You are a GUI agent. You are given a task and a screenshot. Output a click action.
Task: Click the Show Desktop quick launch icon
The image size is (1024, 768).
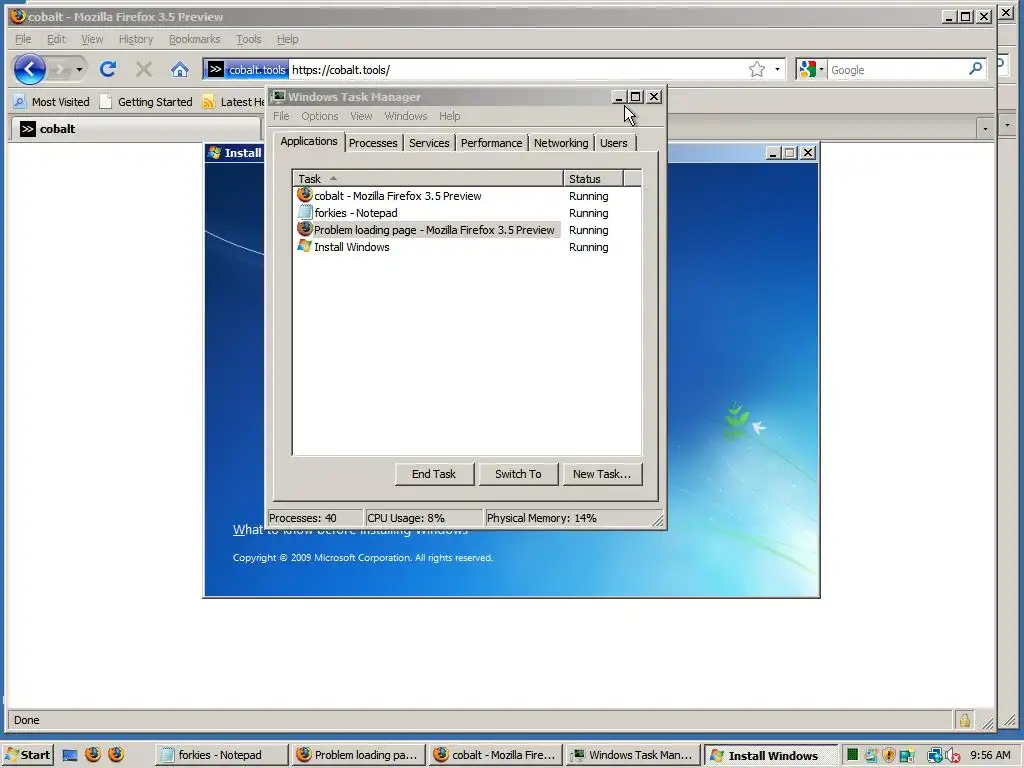pos(70,755)
